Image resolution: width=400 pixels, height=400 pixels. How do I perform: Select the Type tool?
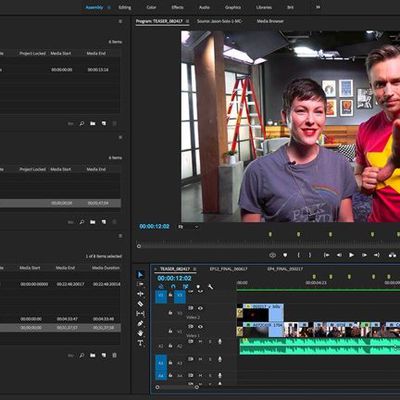(140, 343)
